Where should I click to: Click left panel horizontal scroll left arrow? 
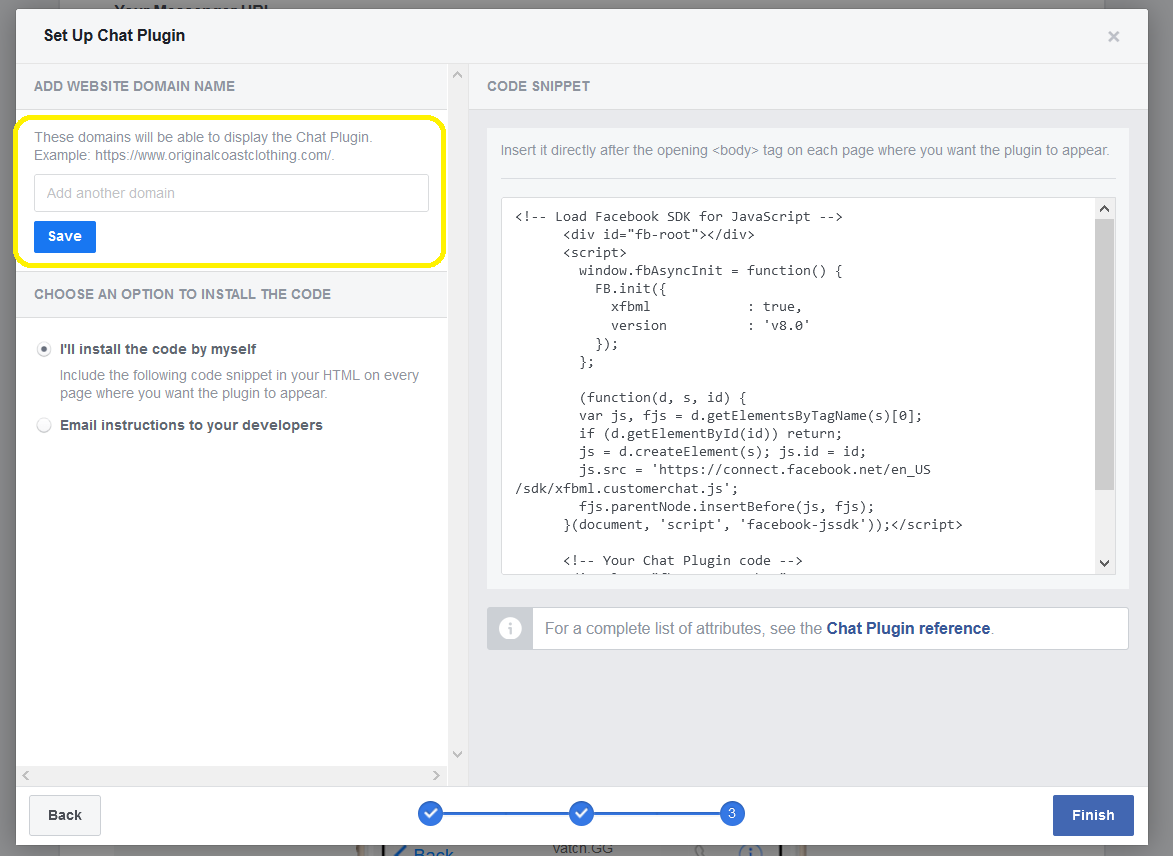pos(26,776)
